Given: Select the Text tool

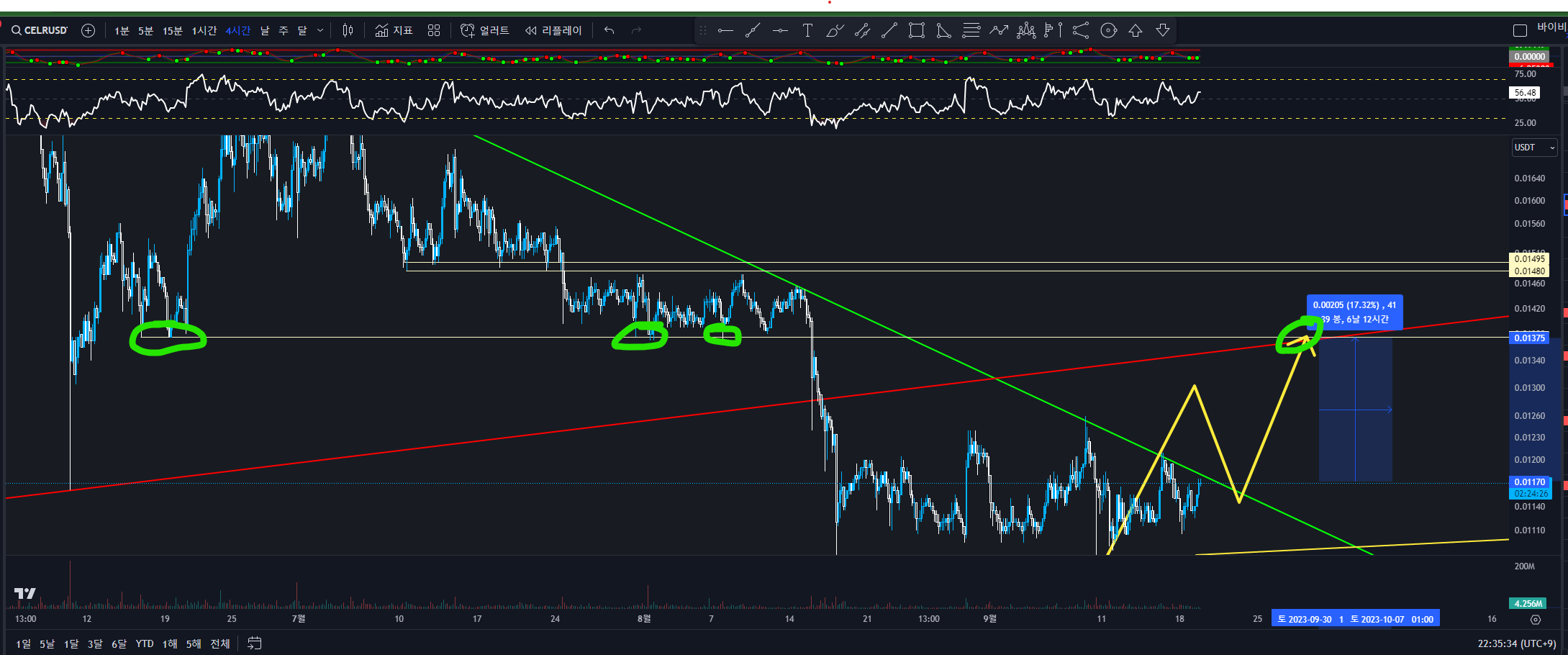Looking at the screenshot, I should tap(807, 30).
